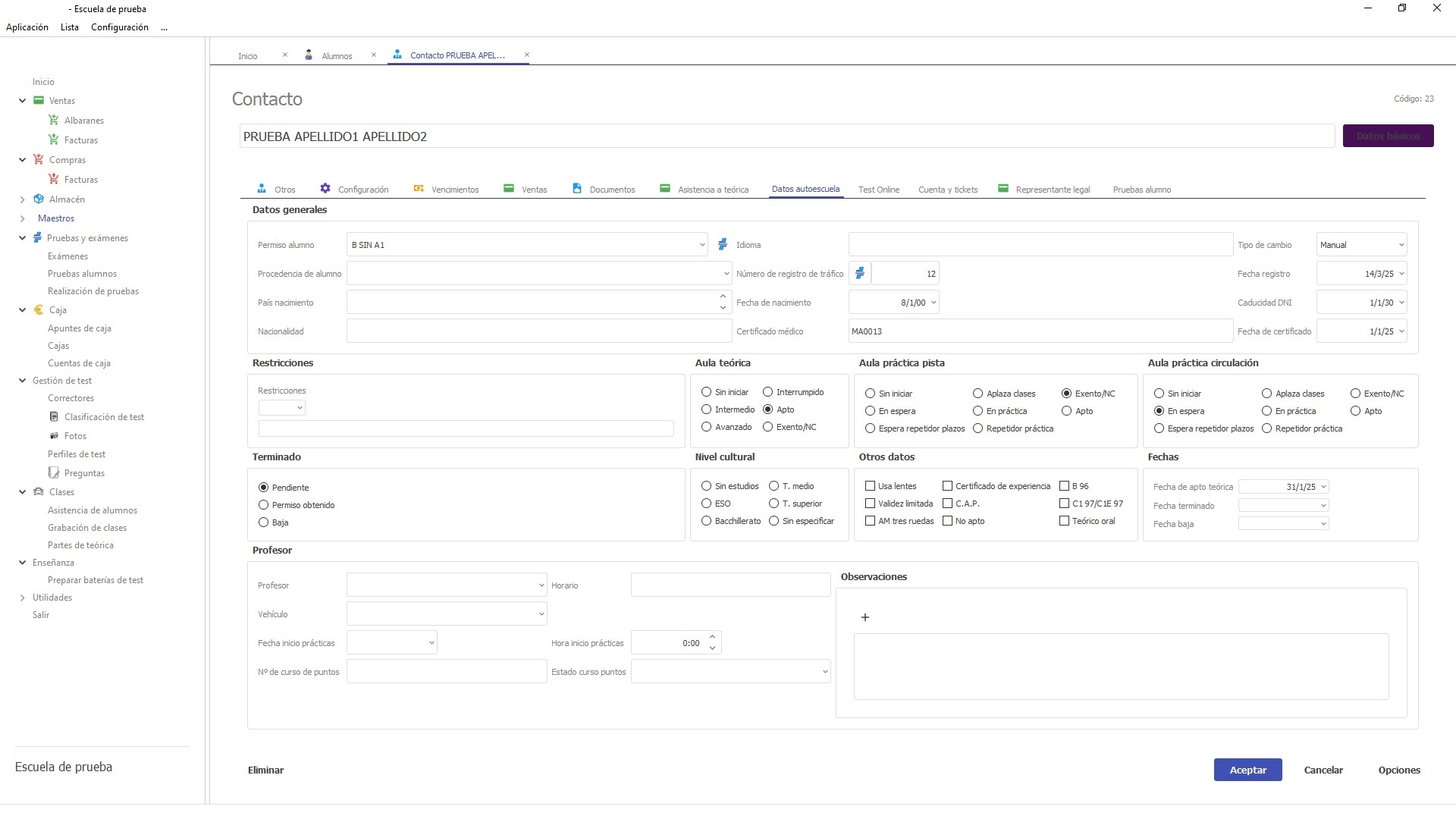The height and width of the screenshot is (819, 1456).
Task: Select Bacchillerato in Nivel cultural
Action: coord(707,521)
